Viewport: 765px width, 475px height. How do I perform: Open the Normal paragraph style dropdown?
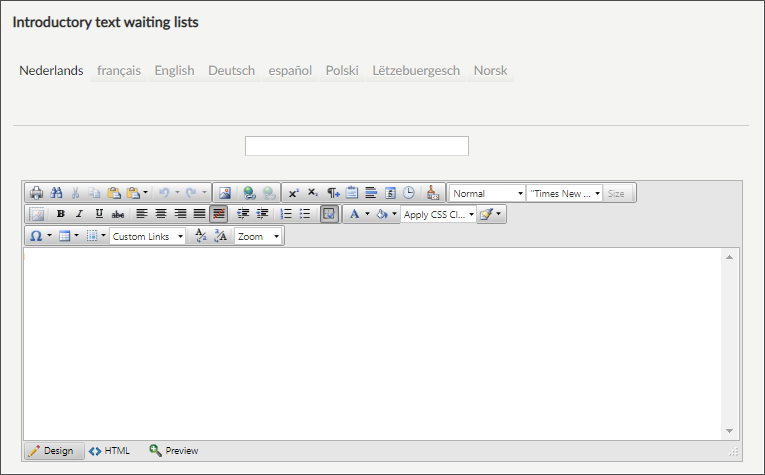pos(487,193)
